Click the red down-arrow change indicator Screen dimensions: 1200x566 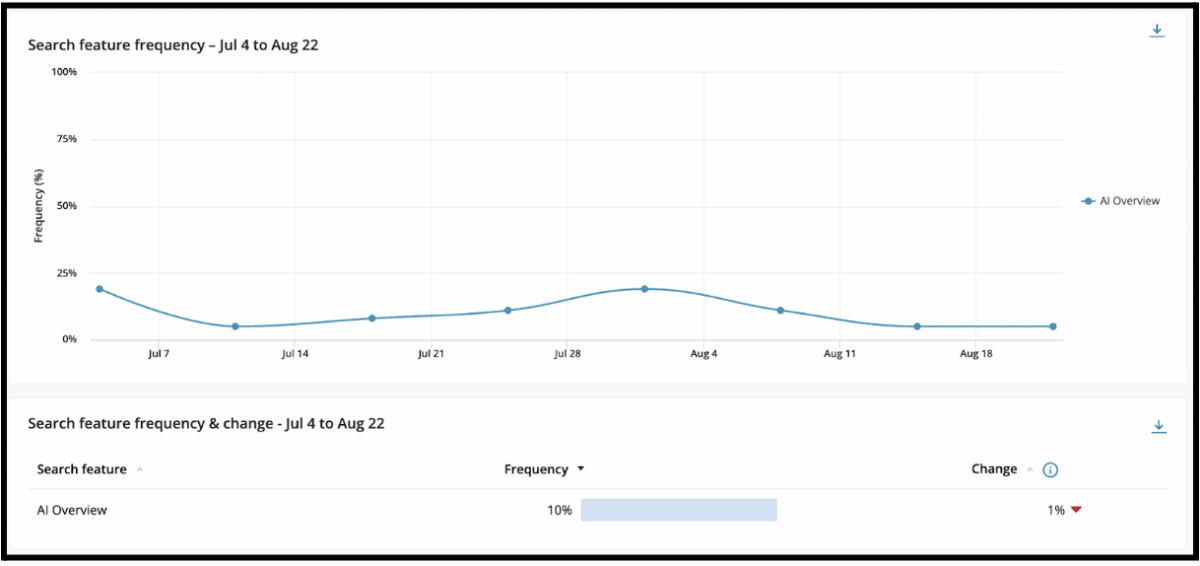click(1076, 510)
